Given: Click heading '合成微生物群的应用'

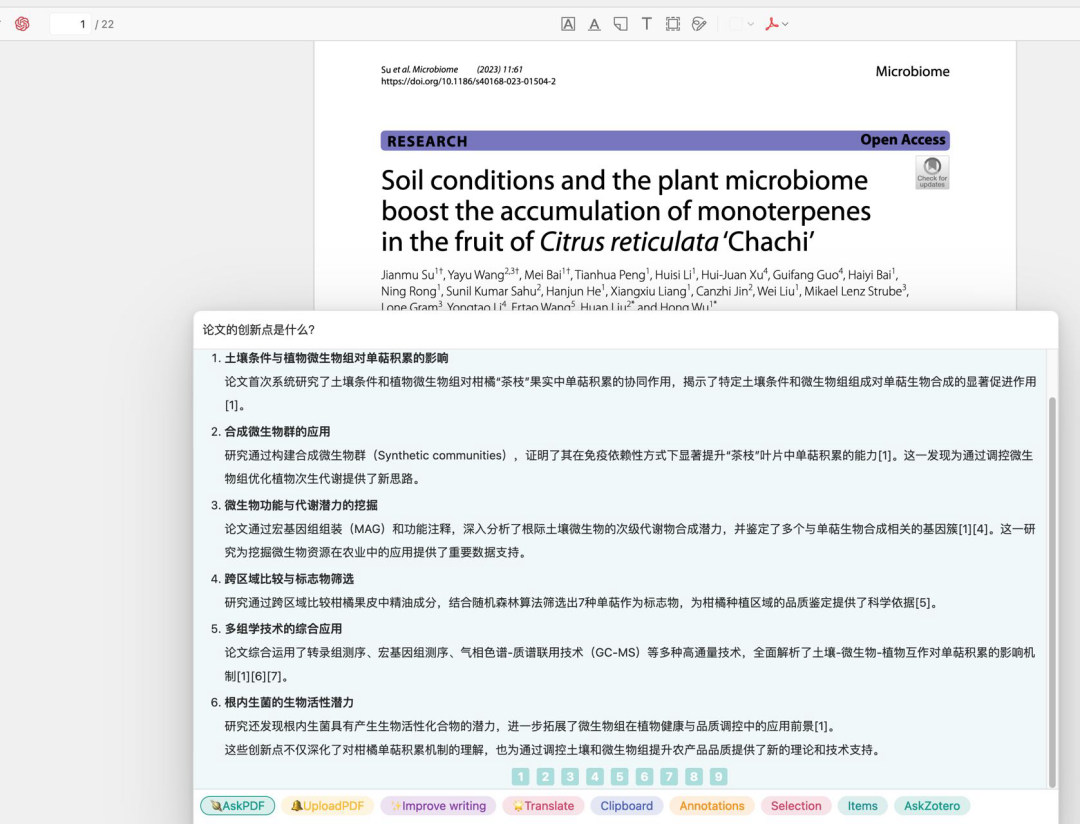Looking at the screenshot, I should (x=277, y=432).
